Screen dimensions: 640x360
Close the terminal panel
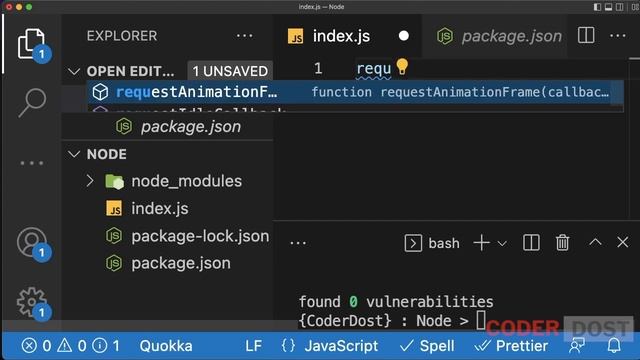(x=623, y=242)
